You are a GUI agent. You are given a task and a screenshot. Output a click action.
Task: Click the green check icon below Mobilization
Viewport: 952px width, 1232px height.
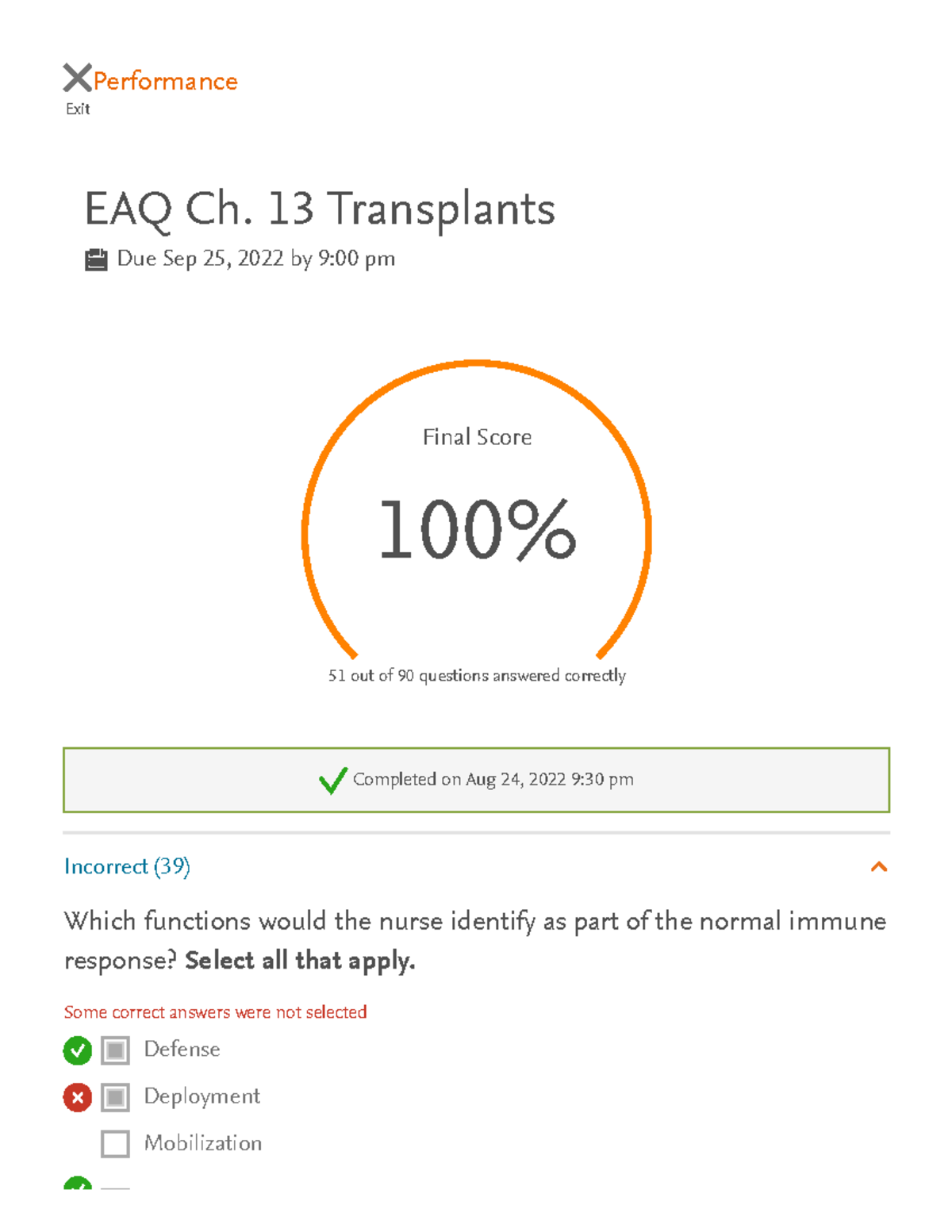coord(77,1187)
